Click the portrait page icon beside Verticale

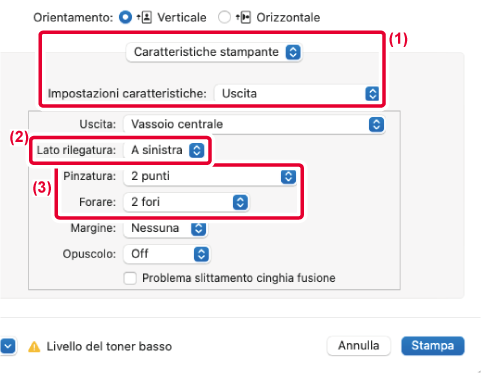144,17
